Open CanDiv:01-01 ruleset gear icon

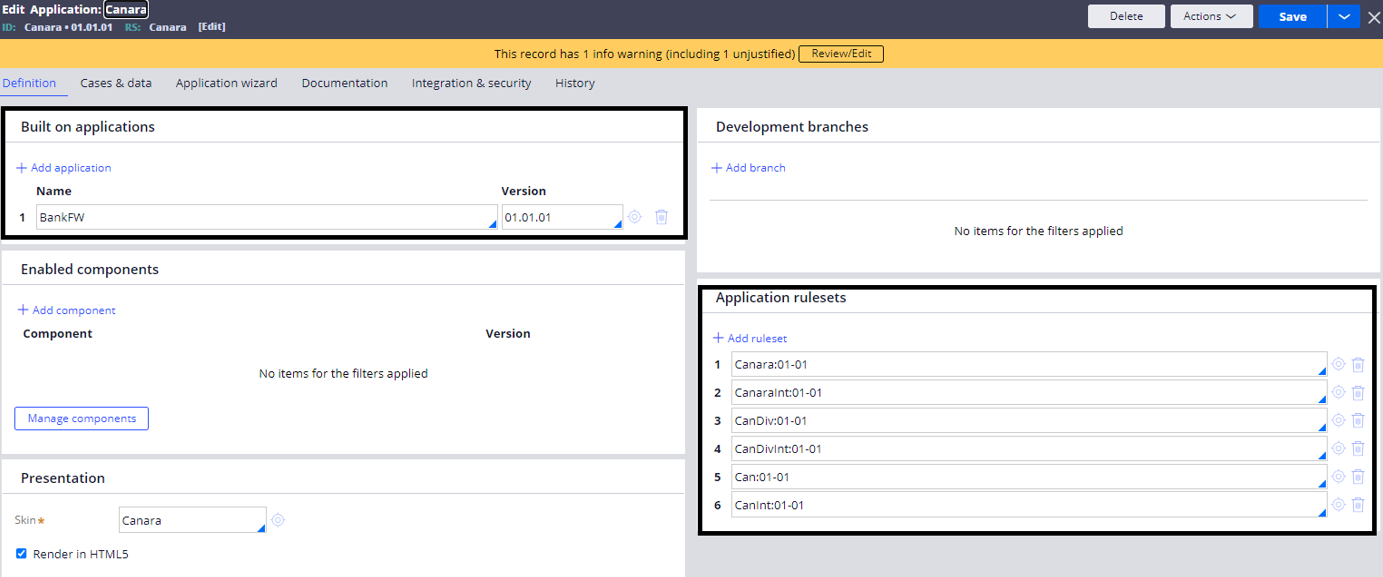pos(1337,420)
